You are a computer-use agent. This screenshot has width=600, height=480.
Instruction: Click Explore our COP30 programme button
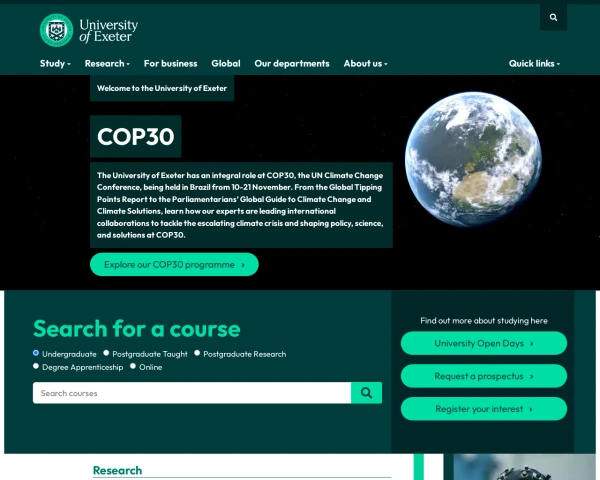[174, 264]
